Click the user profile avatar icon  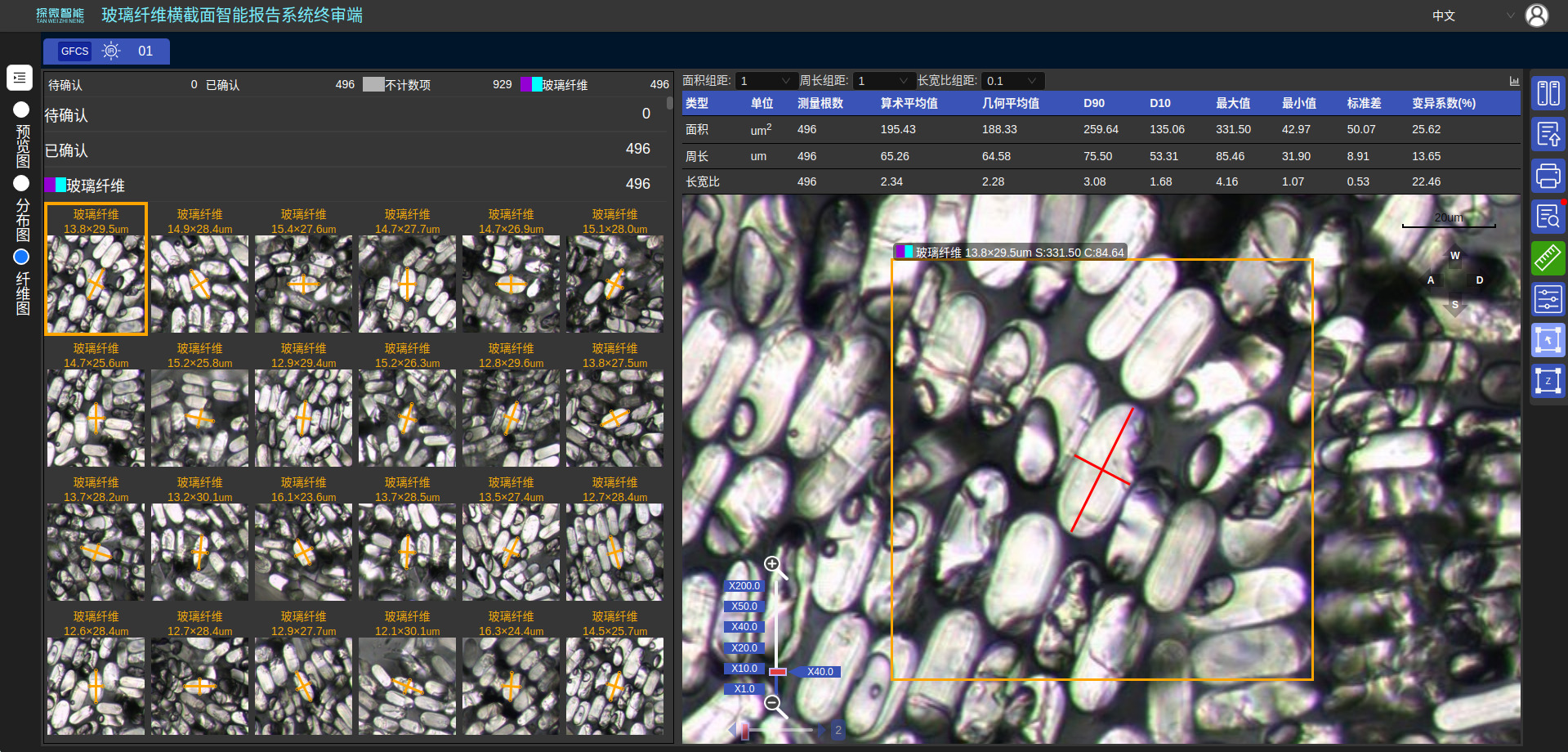coord(1537,16)
